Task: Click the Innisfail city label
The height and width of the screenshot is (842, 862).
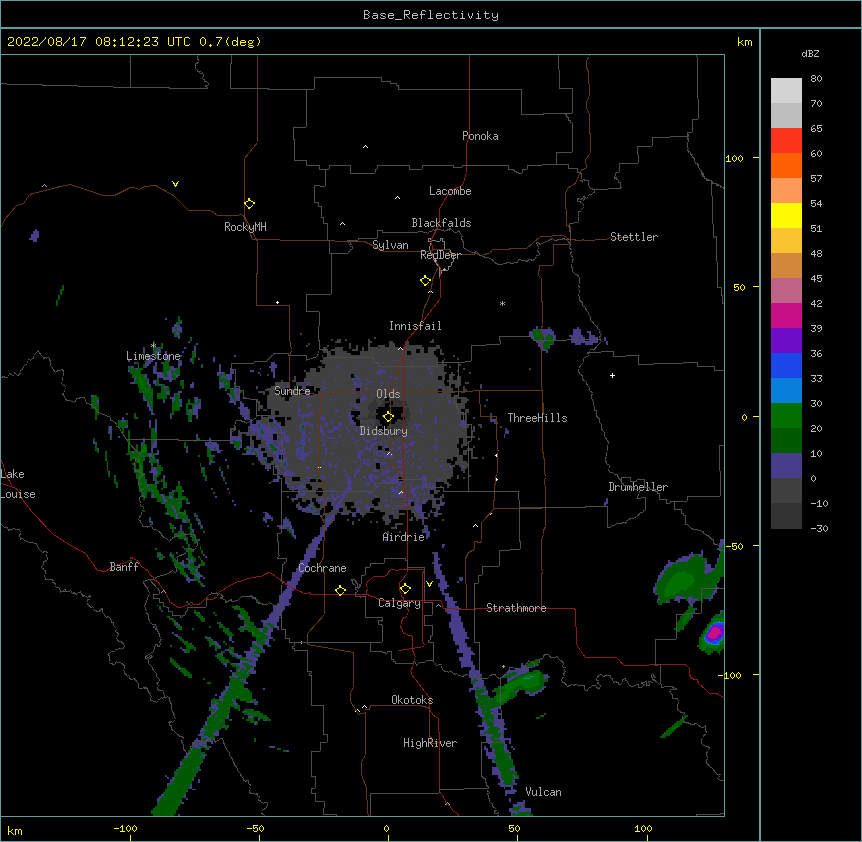Action: point(415,326)
